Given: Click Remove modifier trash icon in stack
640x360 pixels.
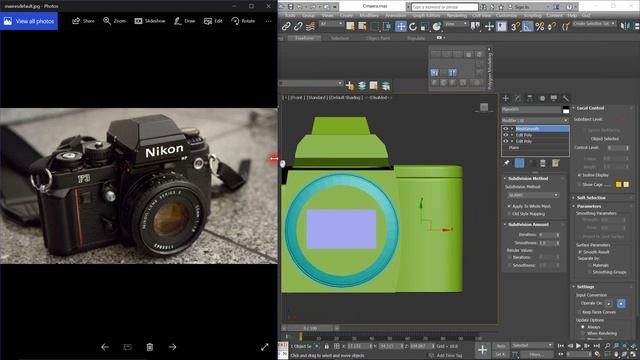Looking at the screenshot, I should click(x=543, y=163).
